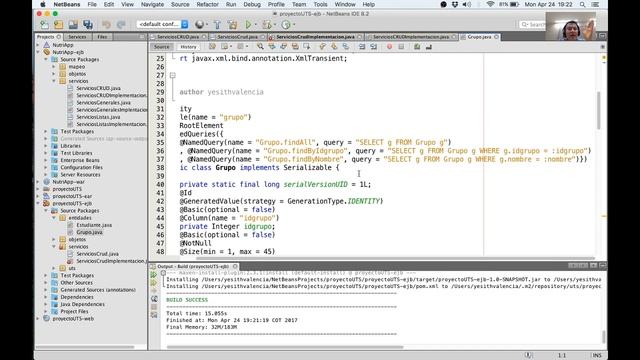Screen dimensions: 640x360
Task: Click the red stop-recording macro icon in editor toolbar
Action: click(389, 47)
